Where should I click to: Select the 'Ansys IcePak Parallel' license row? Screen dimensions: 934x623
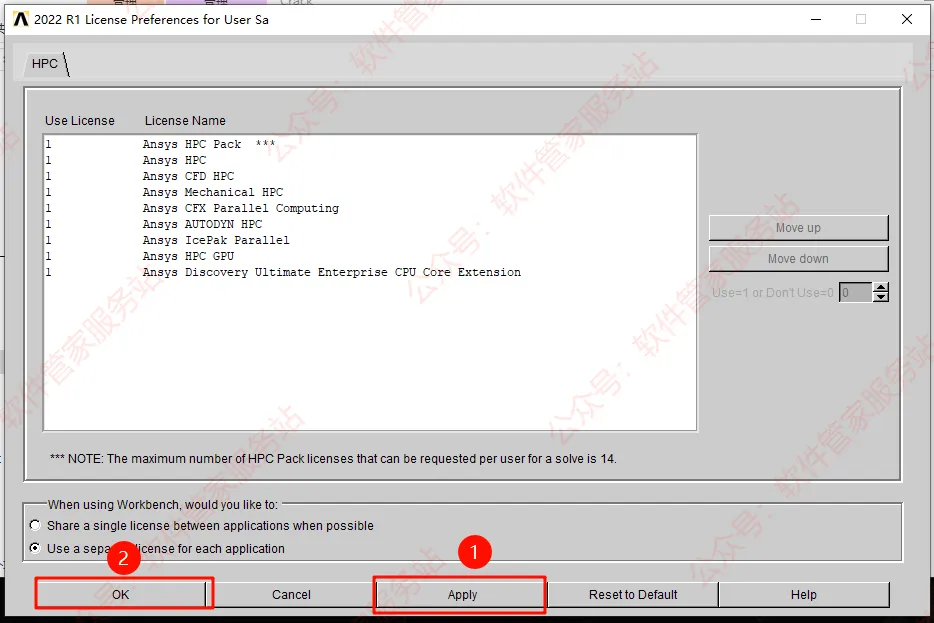click(x=369, y=241)
